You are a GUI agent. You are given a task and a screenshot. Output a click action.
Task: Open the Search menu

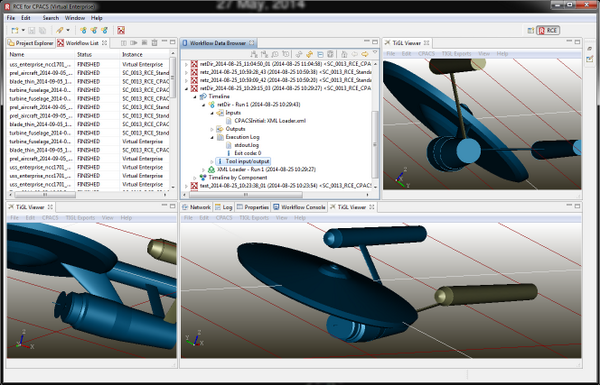click(x=51, y=18)
